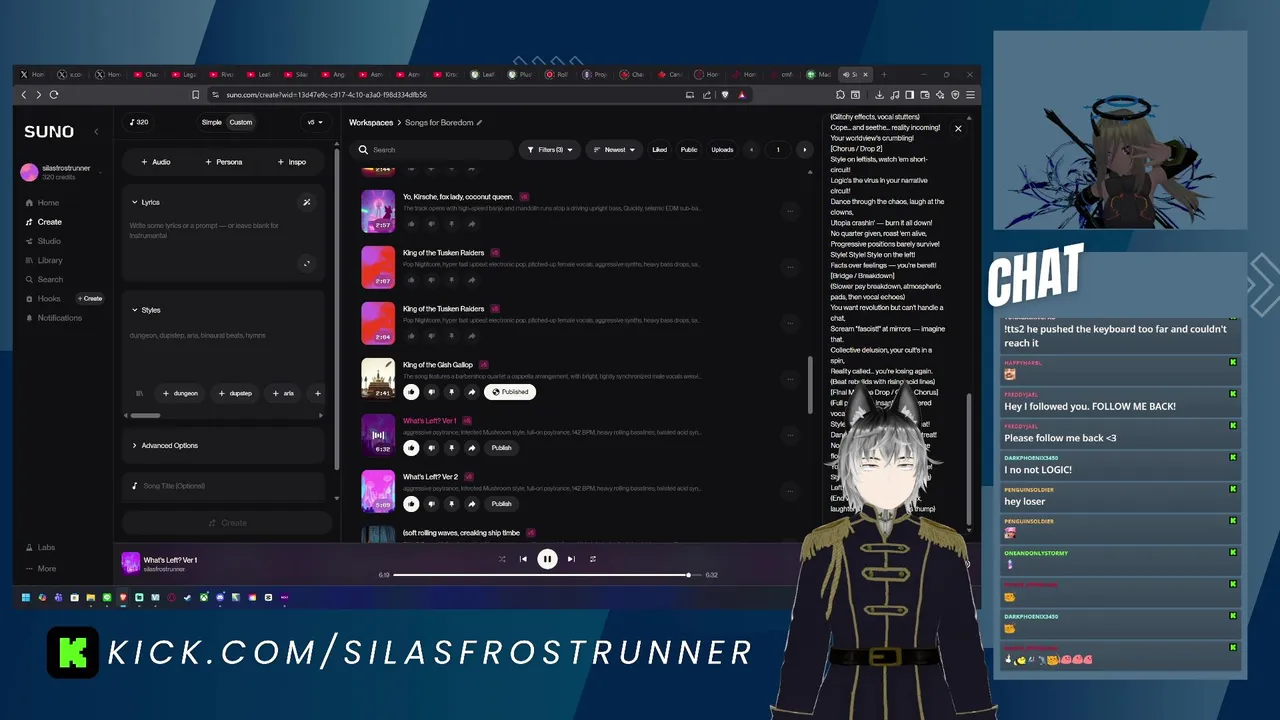
Task: Reload the browser page
Action: [54, 95]
